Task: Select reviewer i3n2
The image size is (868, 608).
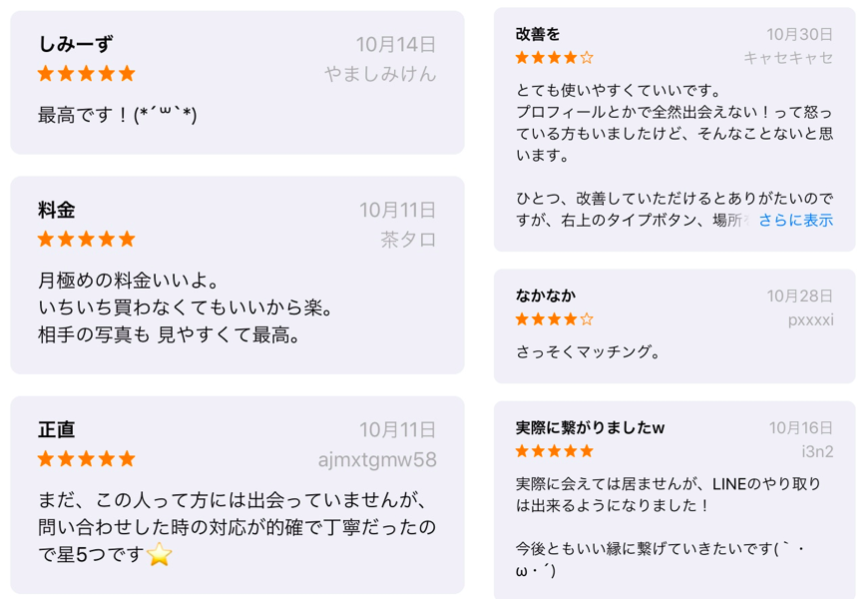Action: pyautogui.click(x=817, y=452)
